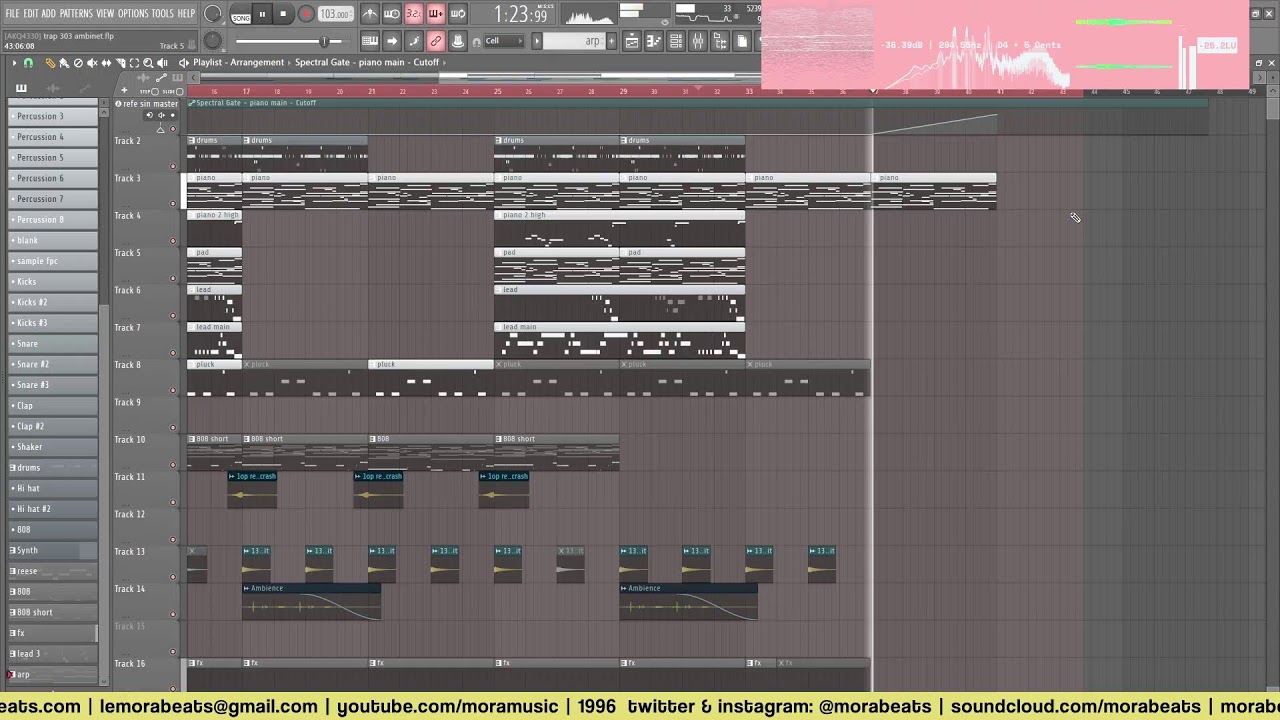Select the Slip tool

point(106,63)
